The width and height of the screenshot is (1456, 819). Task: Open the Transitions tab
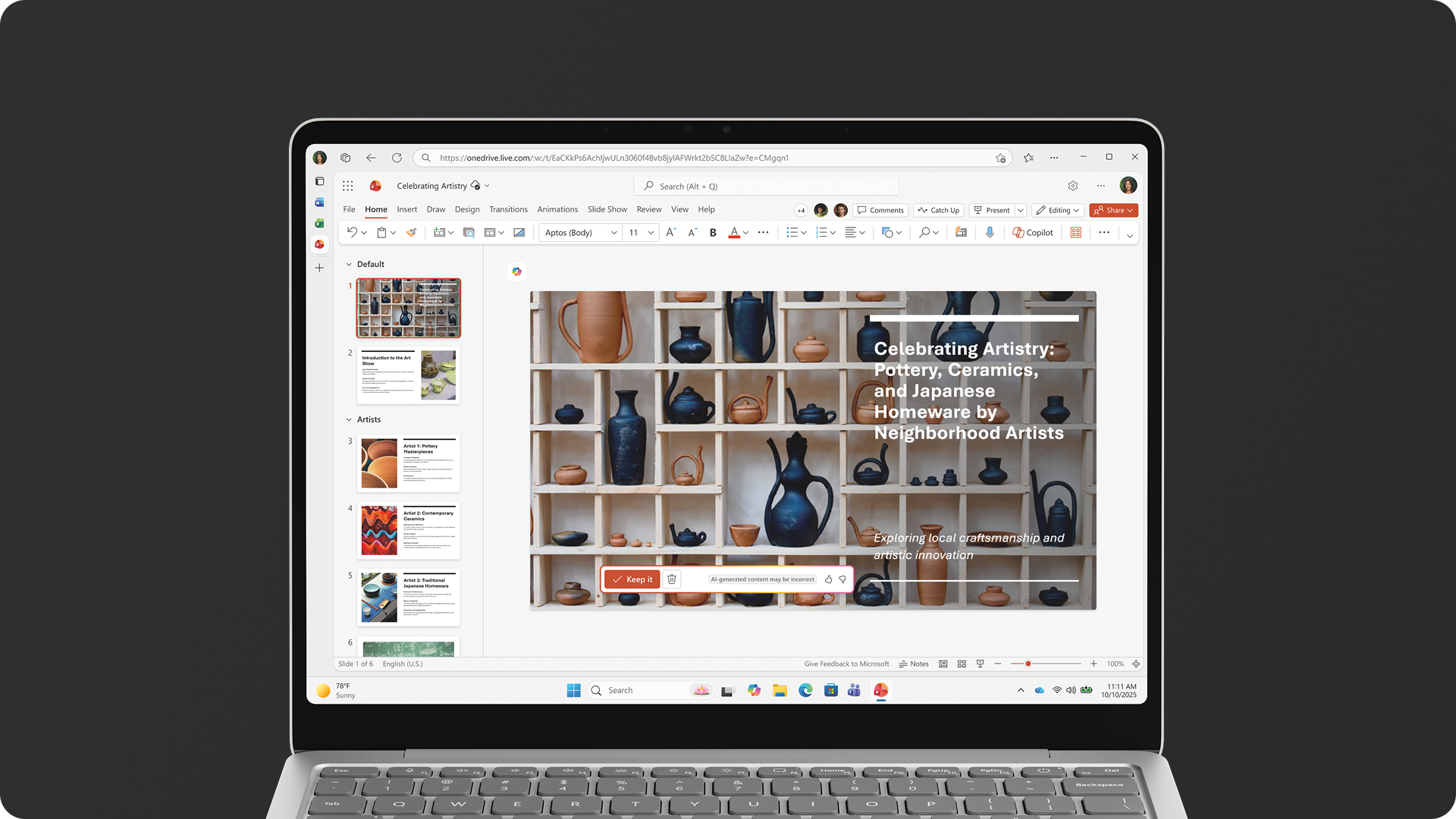(x=508, y=209)
